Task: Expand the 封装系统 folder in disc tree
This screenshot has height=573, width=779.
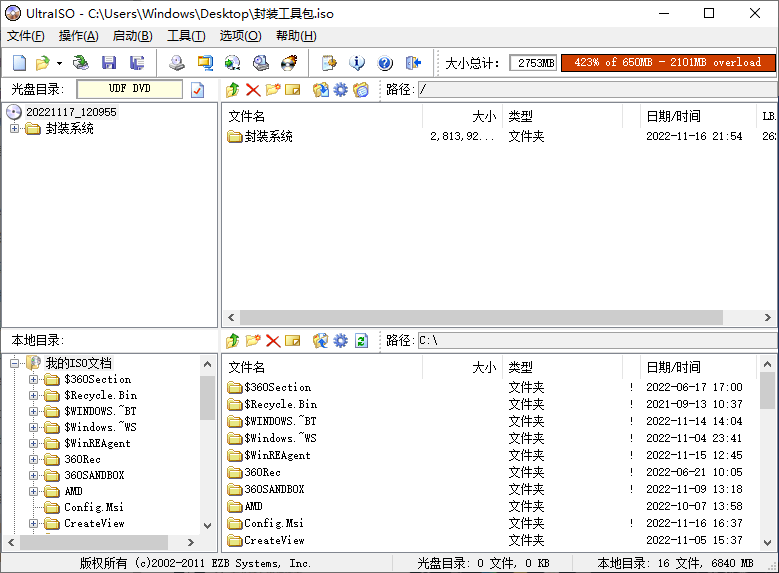Action: (14, 129)
